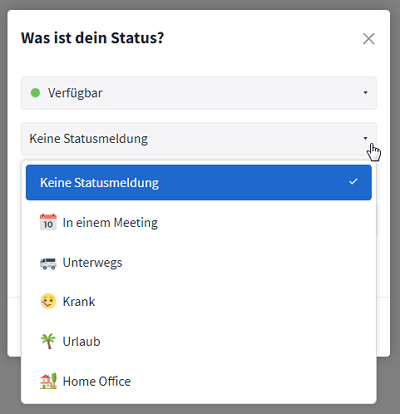Pick the Krank status message
Viewport: 400px width, 414px height.
199,302
